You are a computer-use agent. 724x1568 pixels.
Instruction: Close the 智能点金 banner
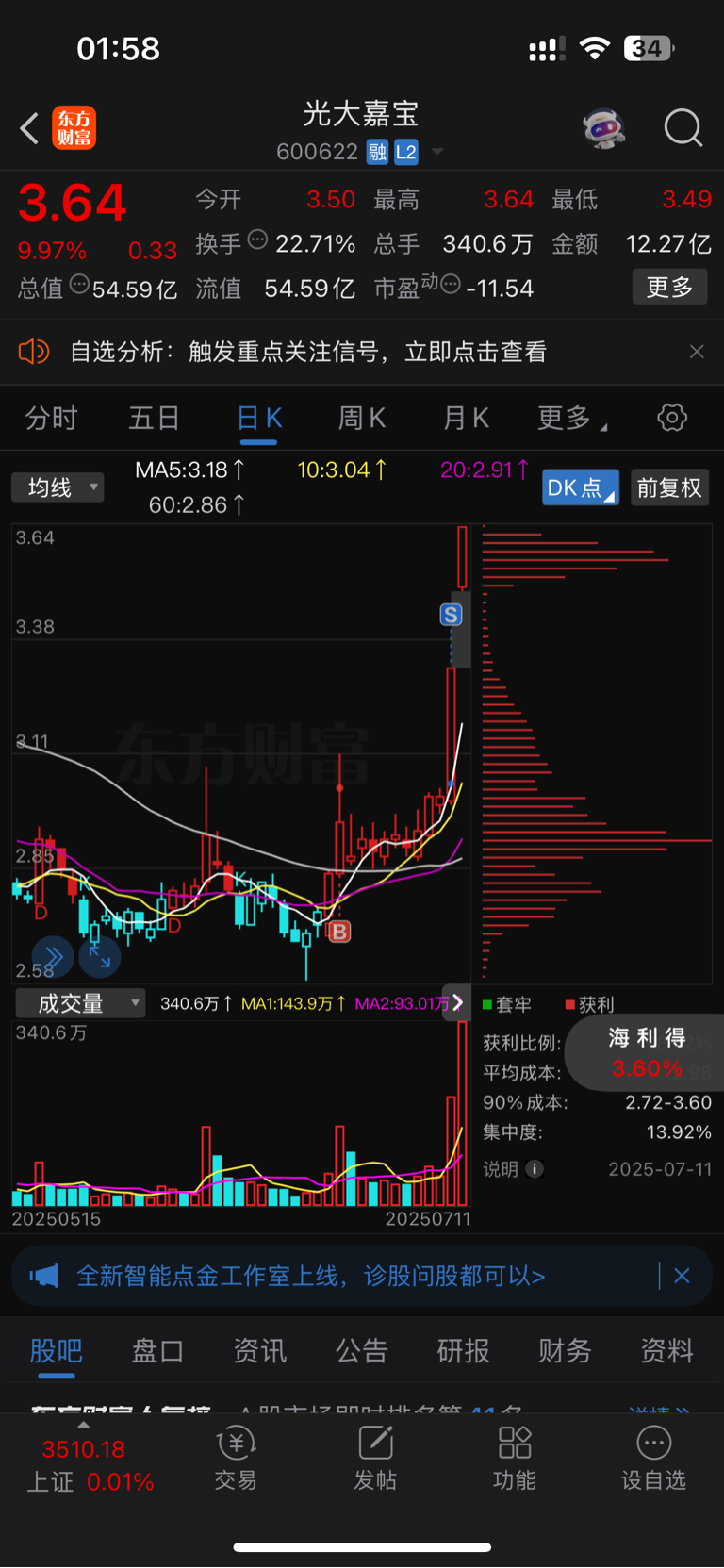tap(682, 1276)
